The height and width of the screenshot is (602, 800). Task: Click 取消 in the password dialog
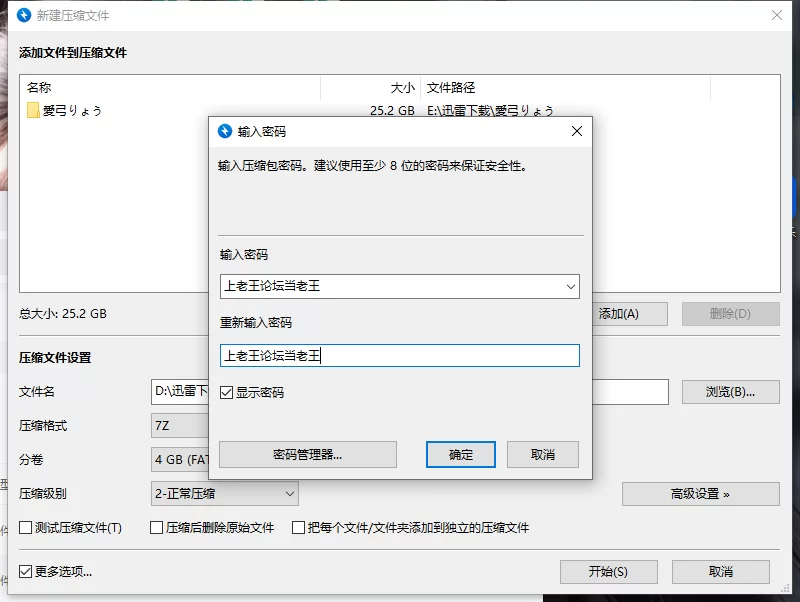tap(543, 455)
